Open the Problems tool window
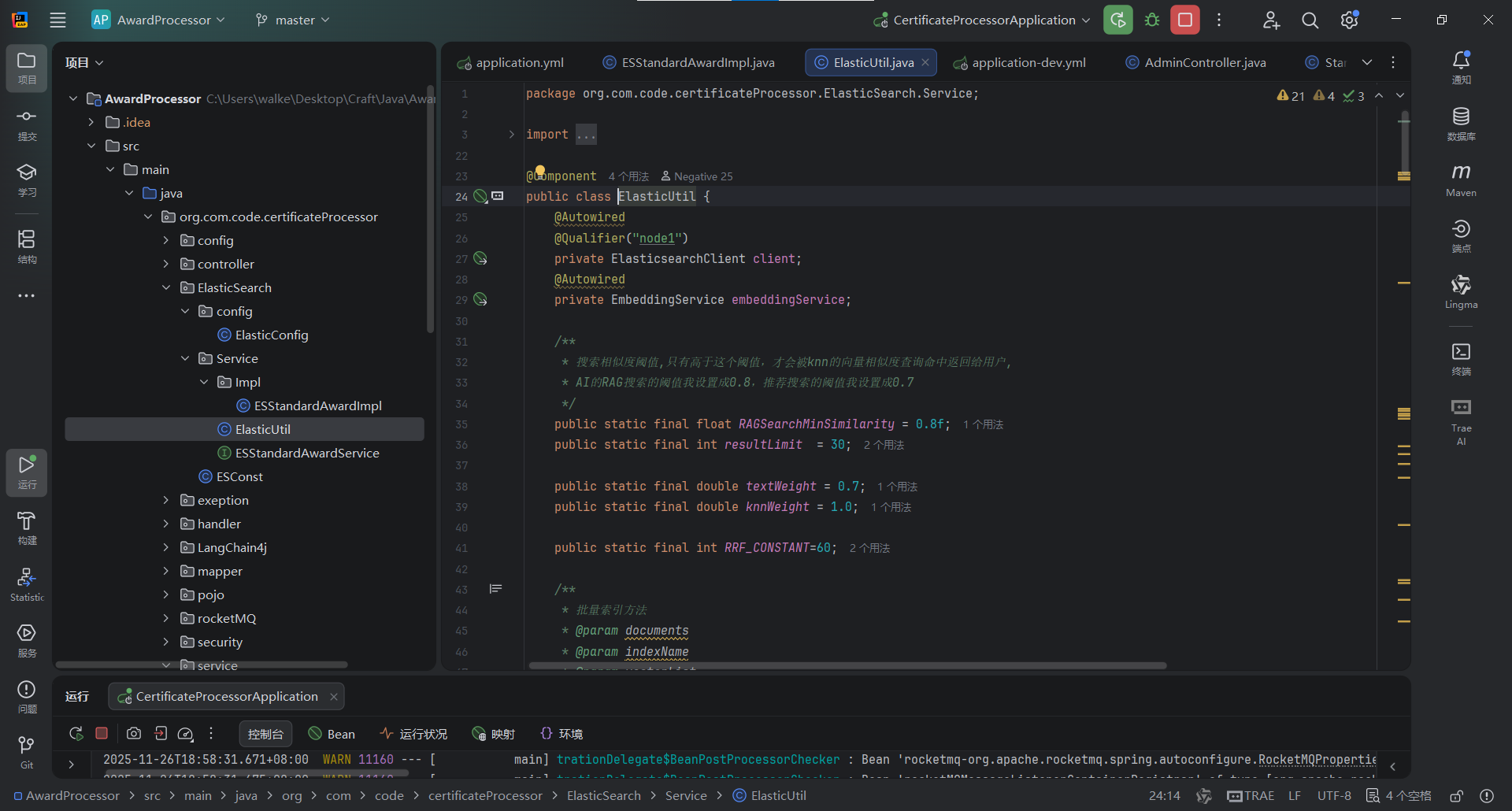 pos(27,698)
